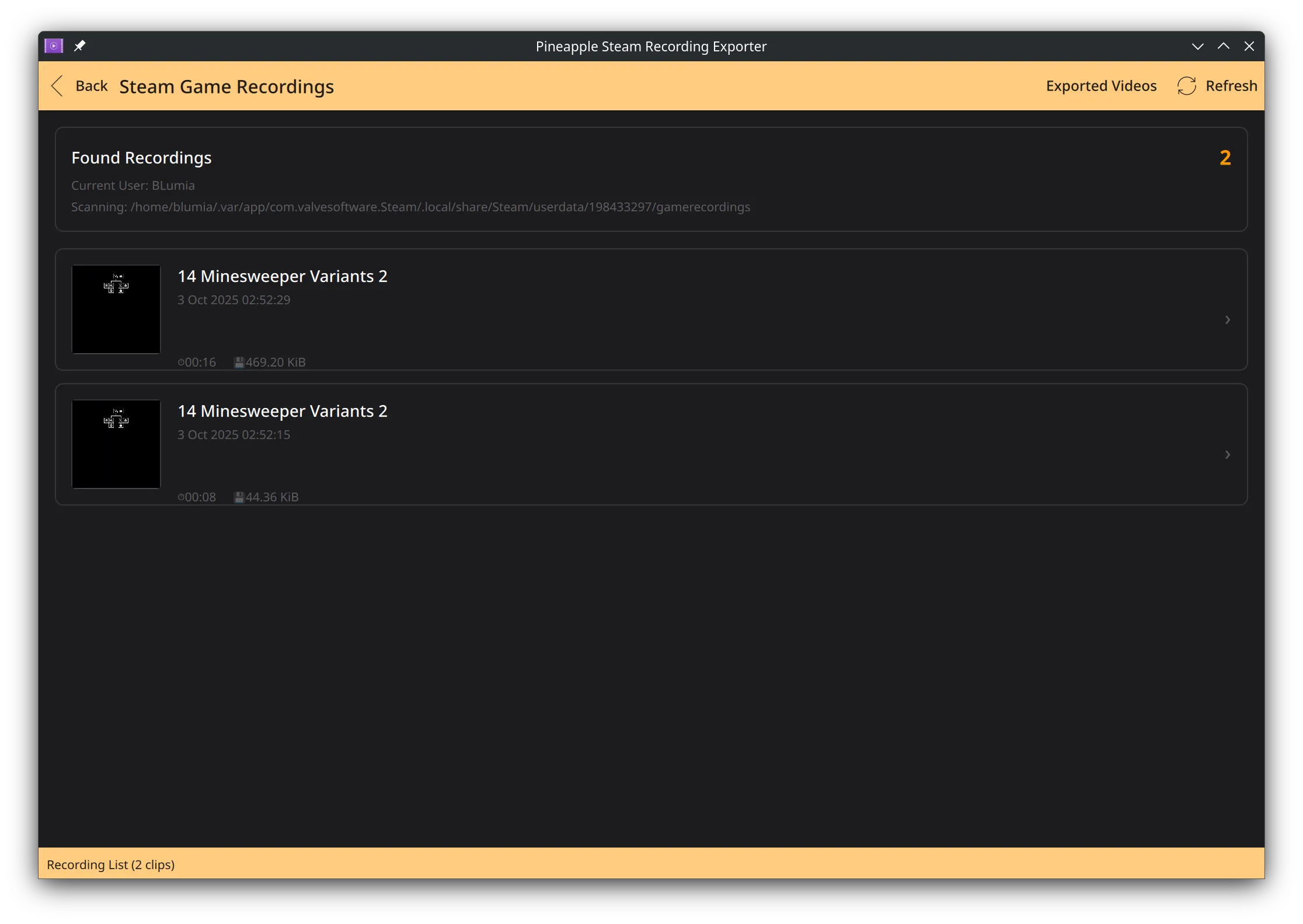This screenshot has width=1303, height=924.
Task: Click the Recording List (2 clips) status bar
Action: coord(651,863)
